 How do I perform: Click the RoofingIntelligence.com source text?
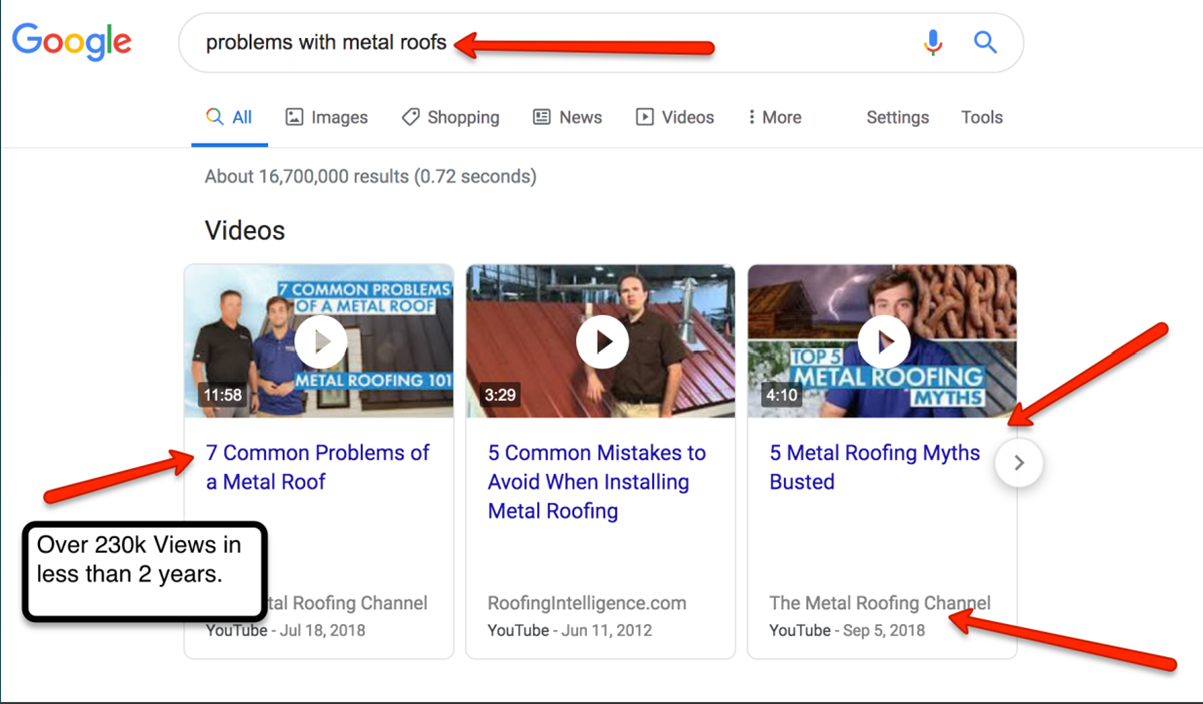click(x=587, y=603)
